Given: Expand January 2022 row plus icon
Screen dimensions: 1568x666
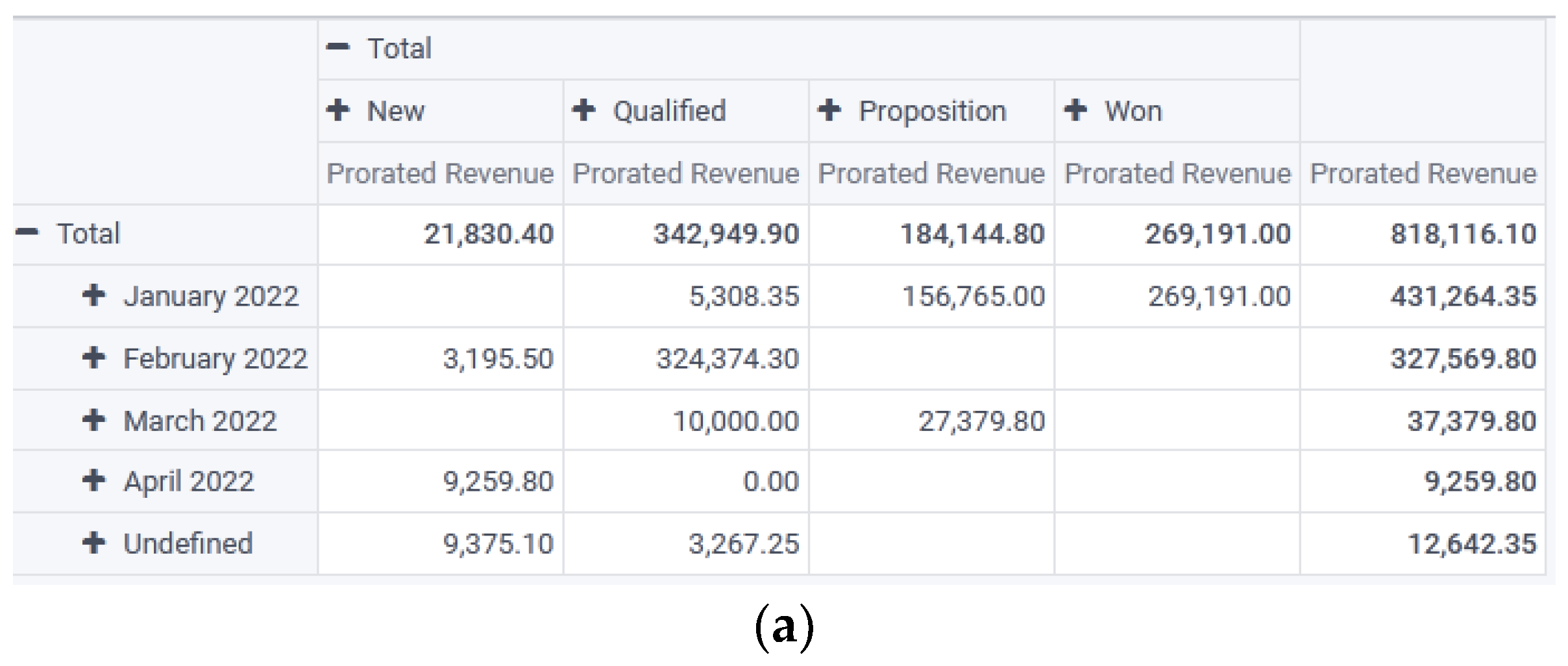Looking at the screenshot, I should (x=94, y=295).
